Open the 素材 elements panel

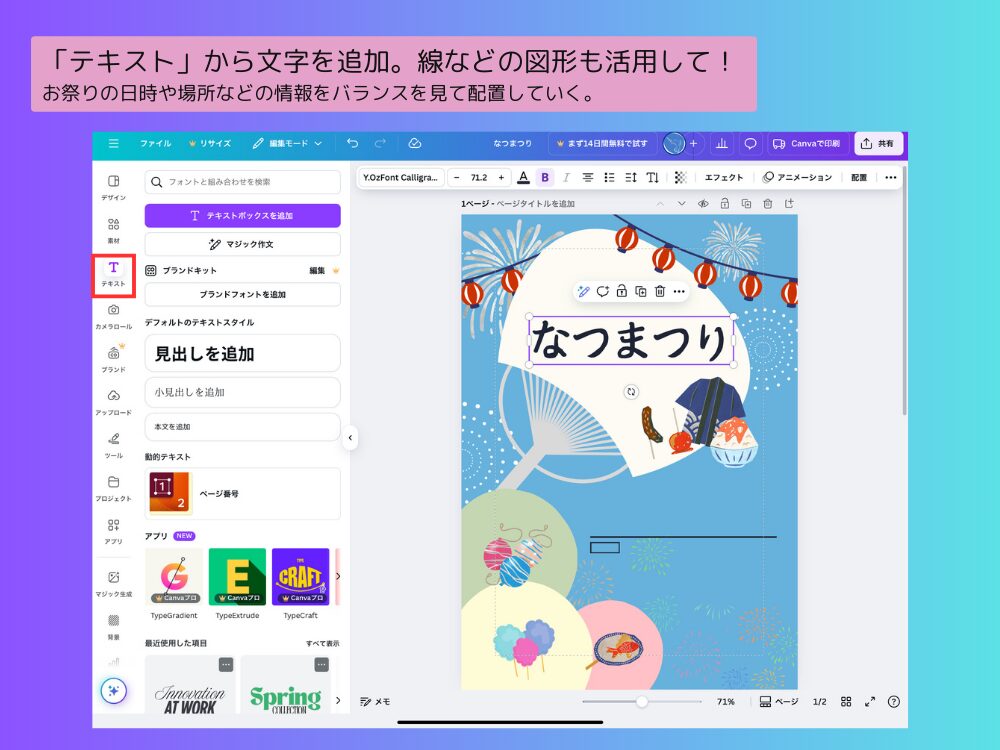pyautogui.click(x=113, y=230)
